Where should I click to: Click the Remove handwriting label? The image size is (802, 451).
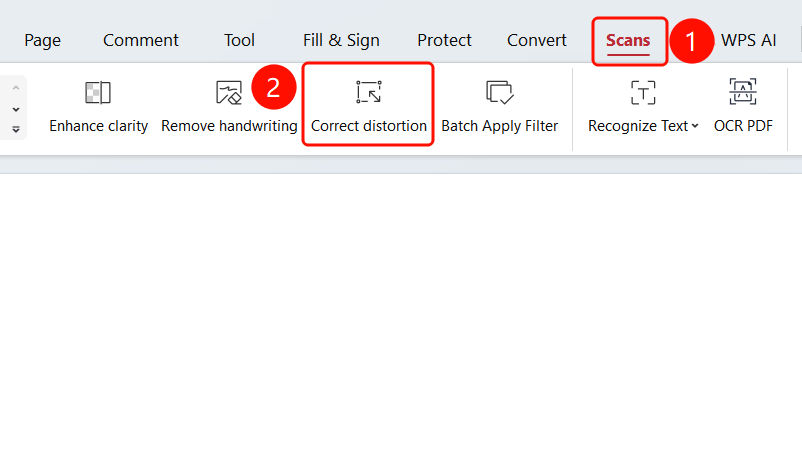point(229,126)
